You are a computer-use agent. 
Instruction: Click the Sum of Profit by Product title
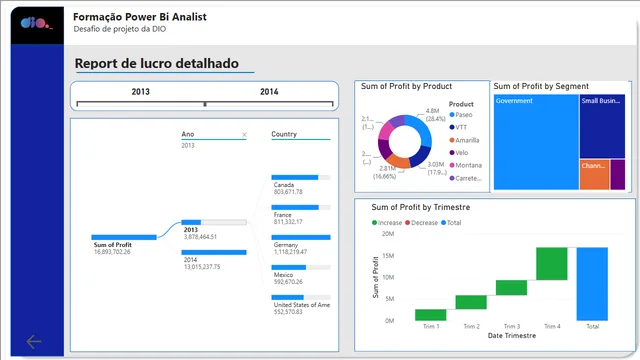click(406, 86)
